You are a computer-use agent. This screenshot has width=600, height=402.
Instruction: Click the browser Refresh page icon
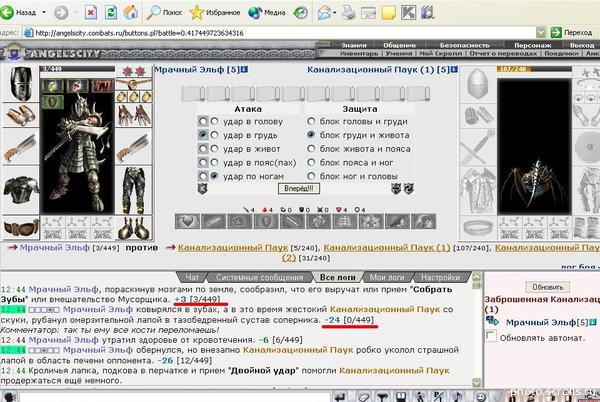coord(111,13)
